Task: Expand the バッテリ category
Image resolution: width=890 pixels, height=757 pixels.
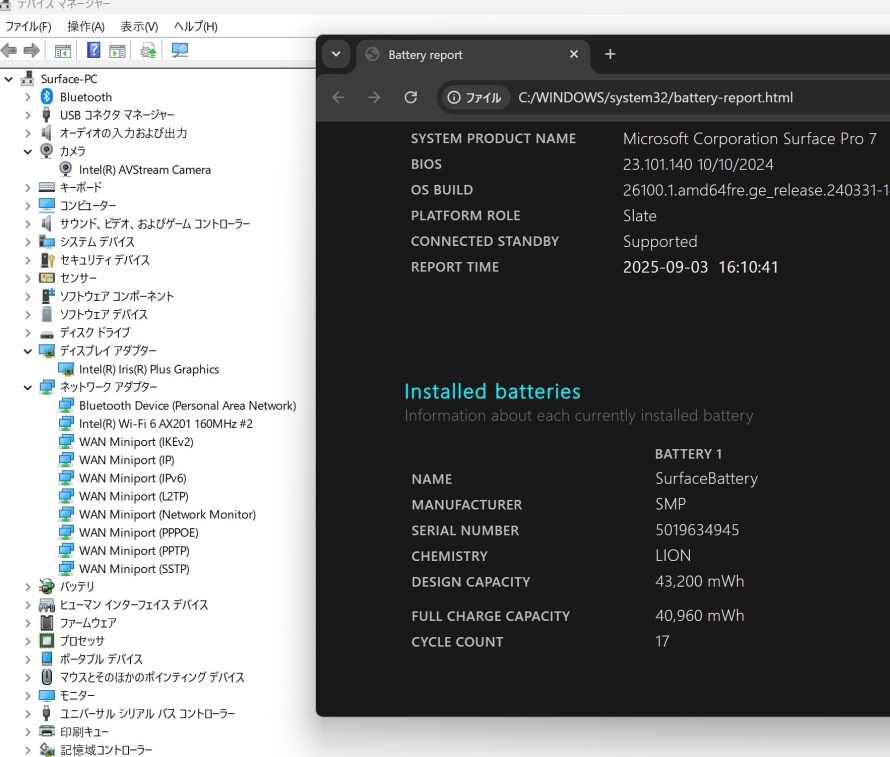Action: click(x=28, y=587)
